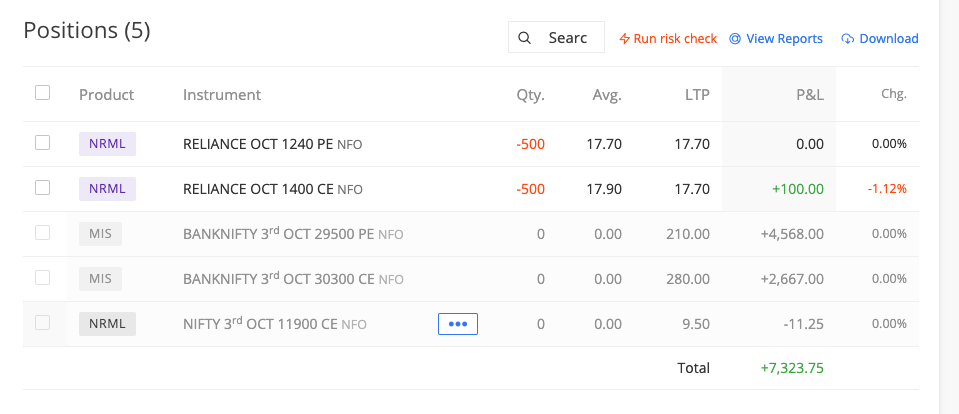Select the BANKNIFTY 29500 PE row checkbox

(x=42, y=232)
